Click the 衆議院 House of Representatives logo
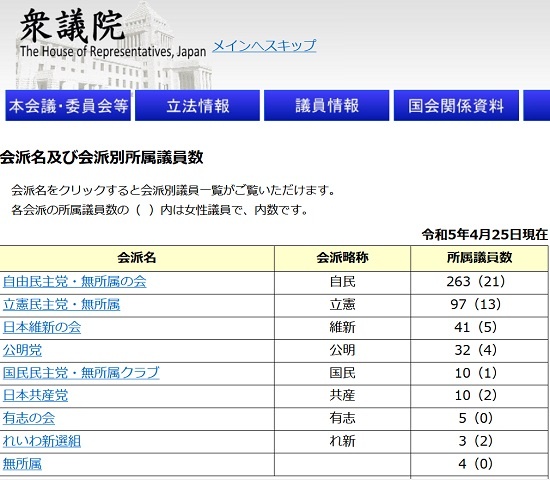550x480 pixels. click(112, 33)
